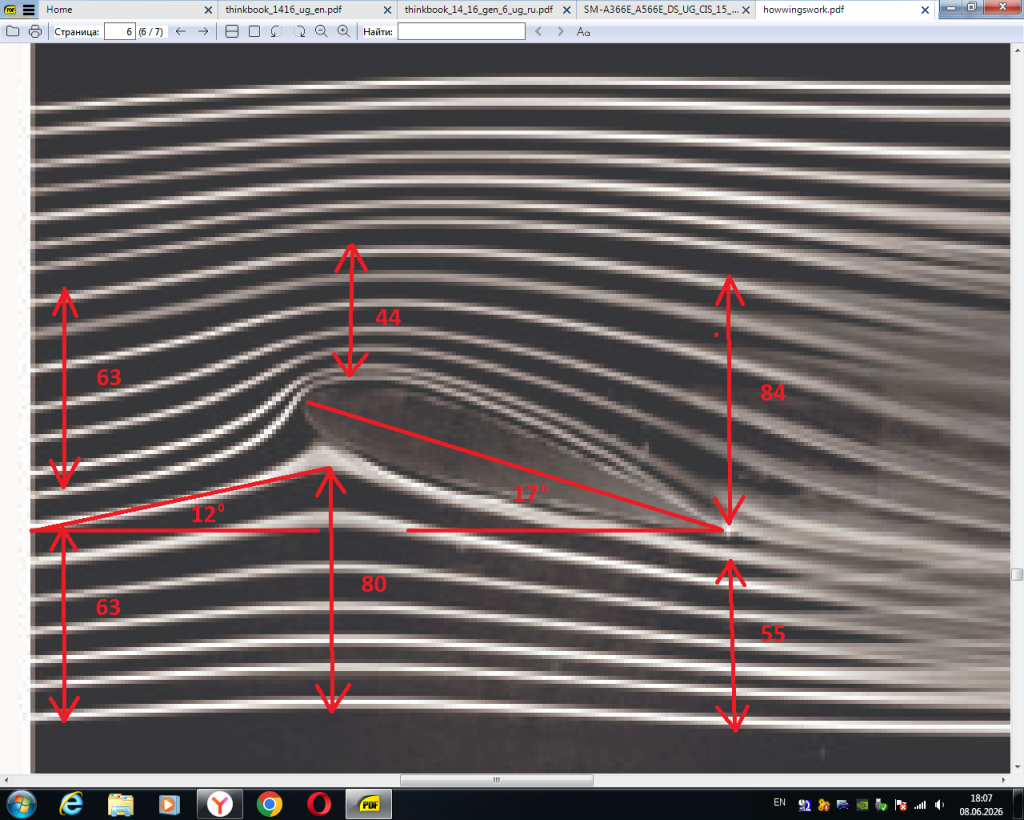The width and height of the screenshot is (1024, 820).
Task: Click the Найти search text field
Action: click(462, 31)
